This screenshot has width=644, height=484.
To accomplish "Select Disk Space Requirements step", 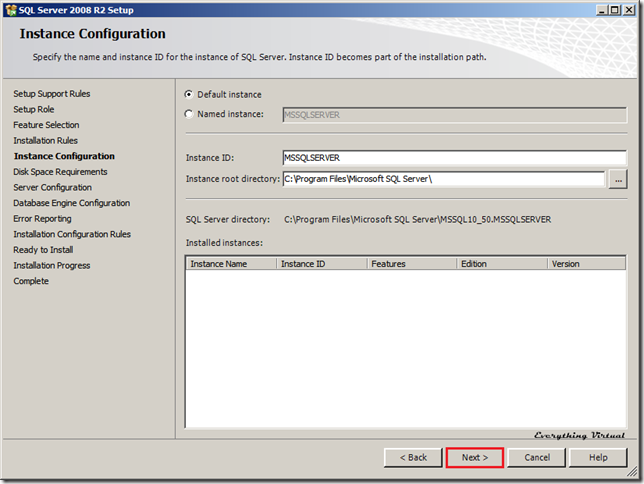I will (60, 172).
